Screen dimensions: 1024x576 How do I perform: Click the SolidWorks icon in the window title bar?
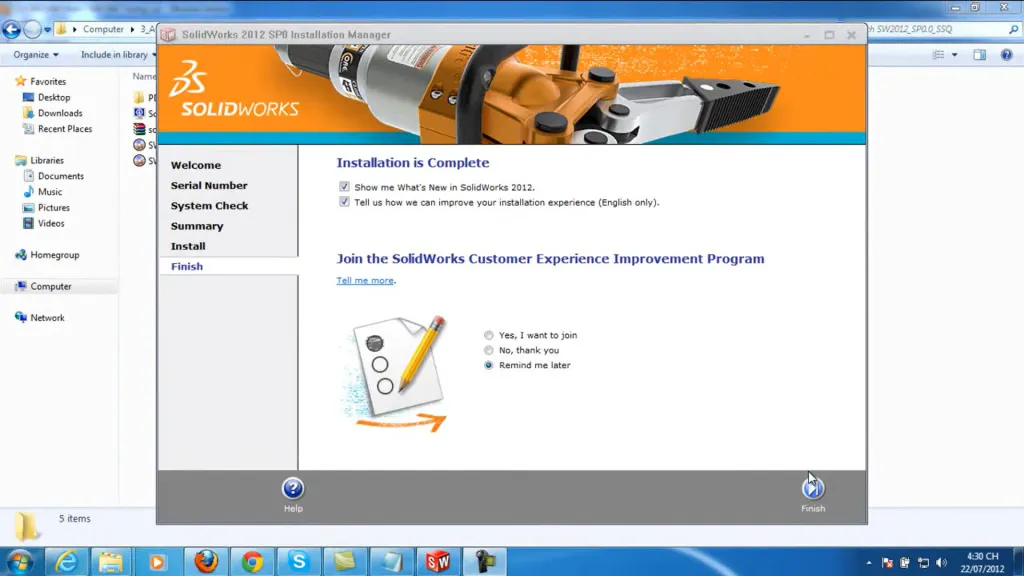168,35
